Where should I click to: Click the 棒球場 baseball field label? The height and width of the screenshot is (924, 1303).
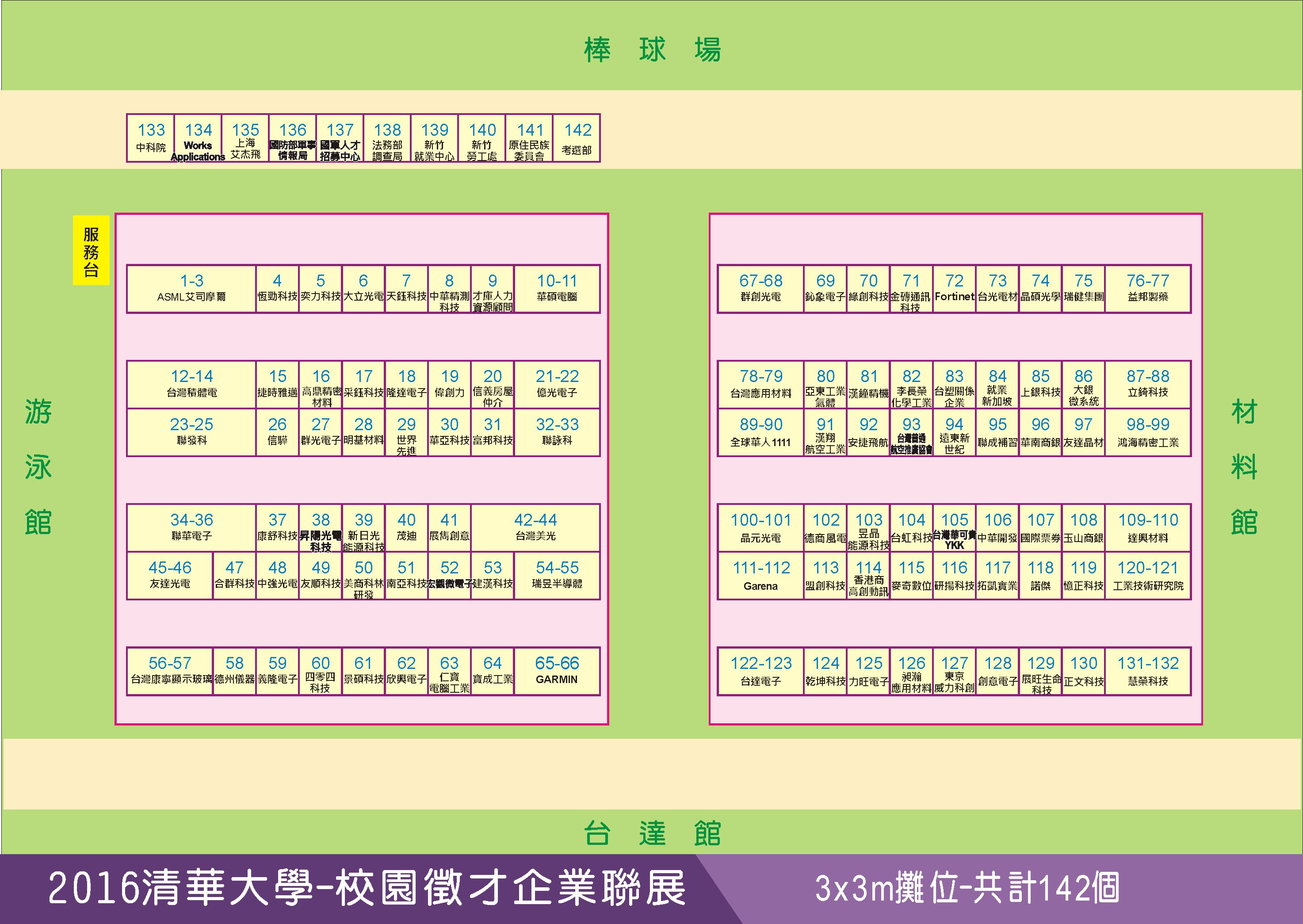(652, 50)
